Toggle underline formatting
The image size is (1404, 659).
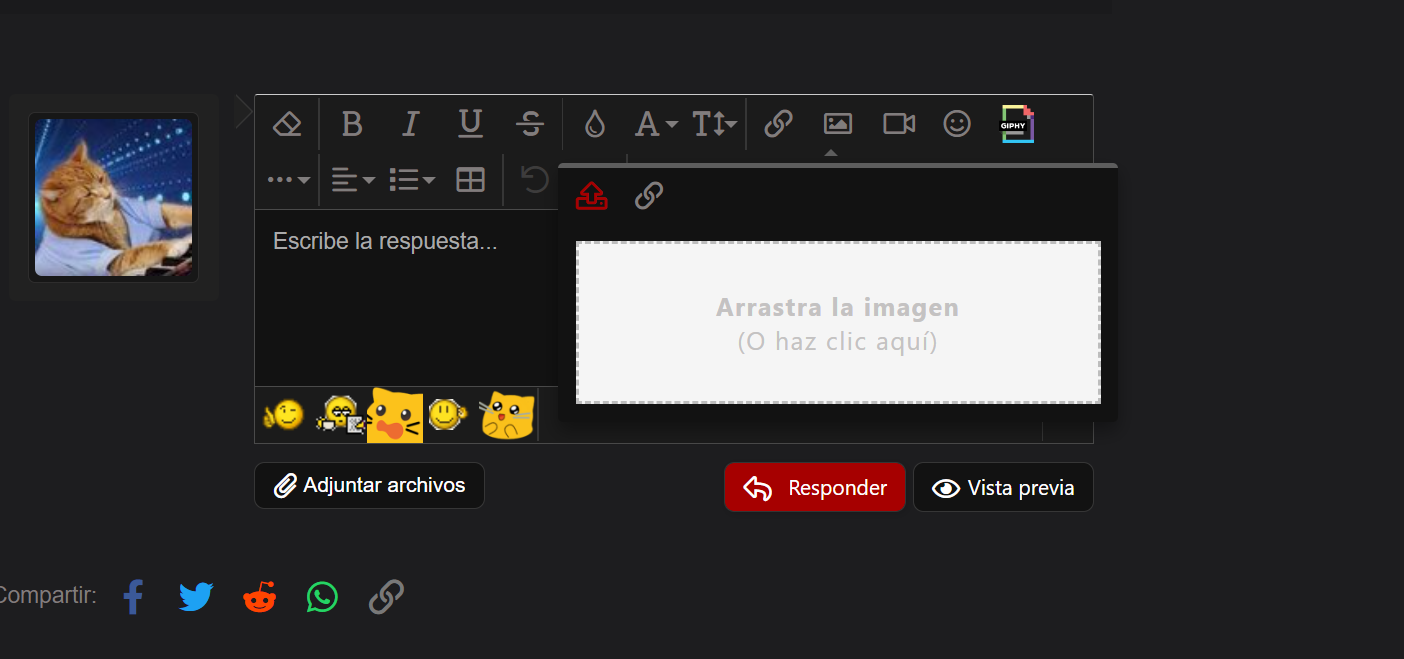470,124
